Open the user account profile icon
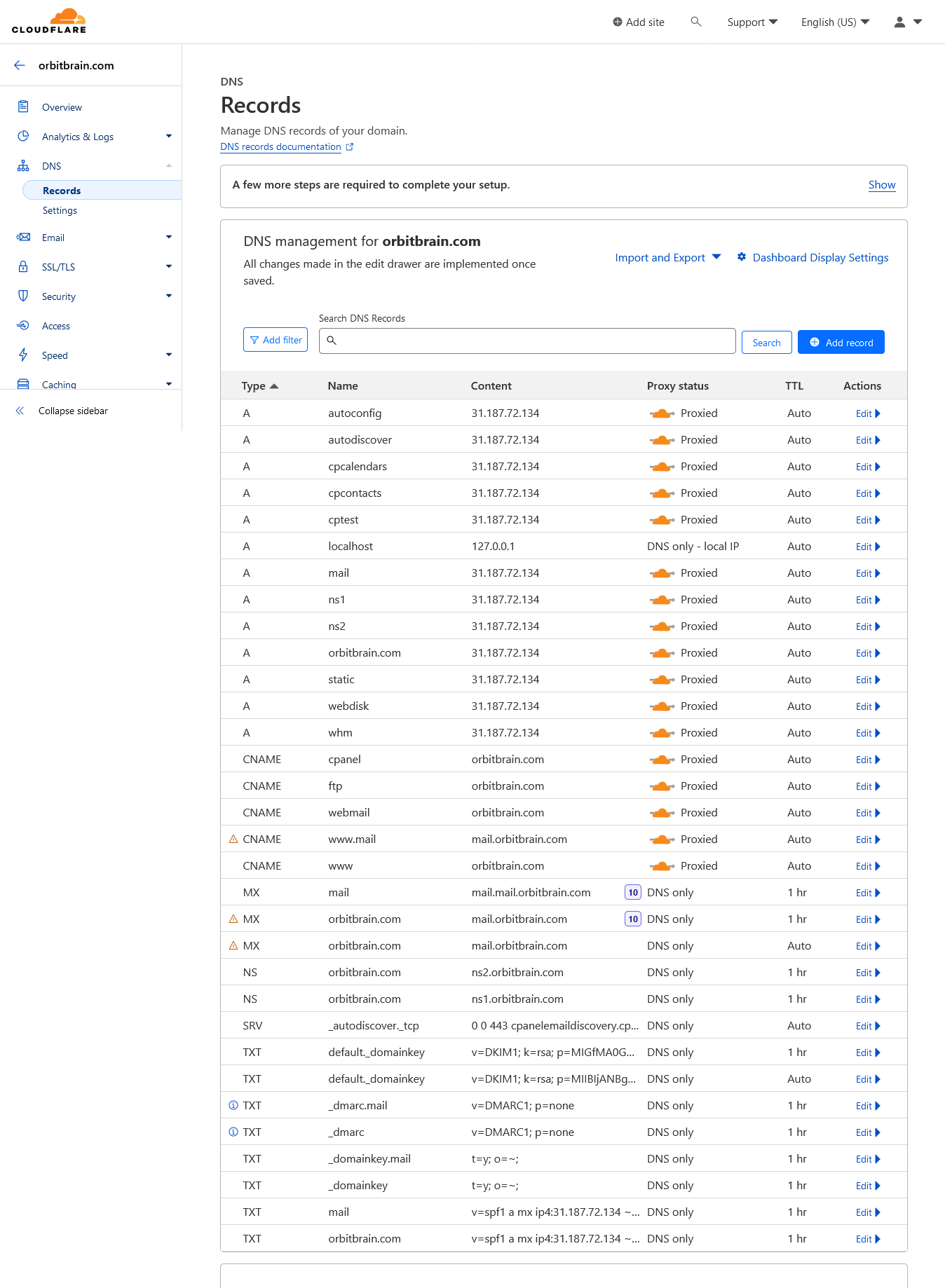 tap(899, 22)
